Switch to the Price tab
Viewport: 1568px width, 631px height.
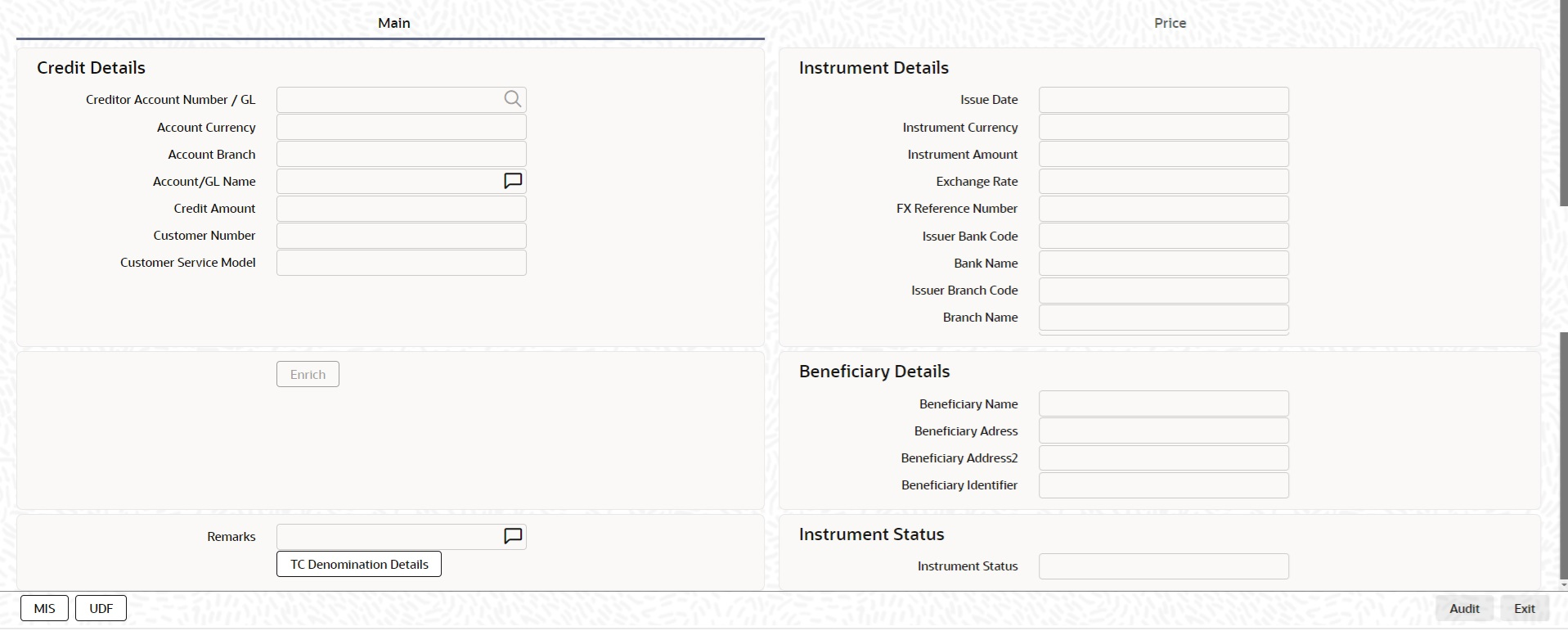(x=1170, y=23)
